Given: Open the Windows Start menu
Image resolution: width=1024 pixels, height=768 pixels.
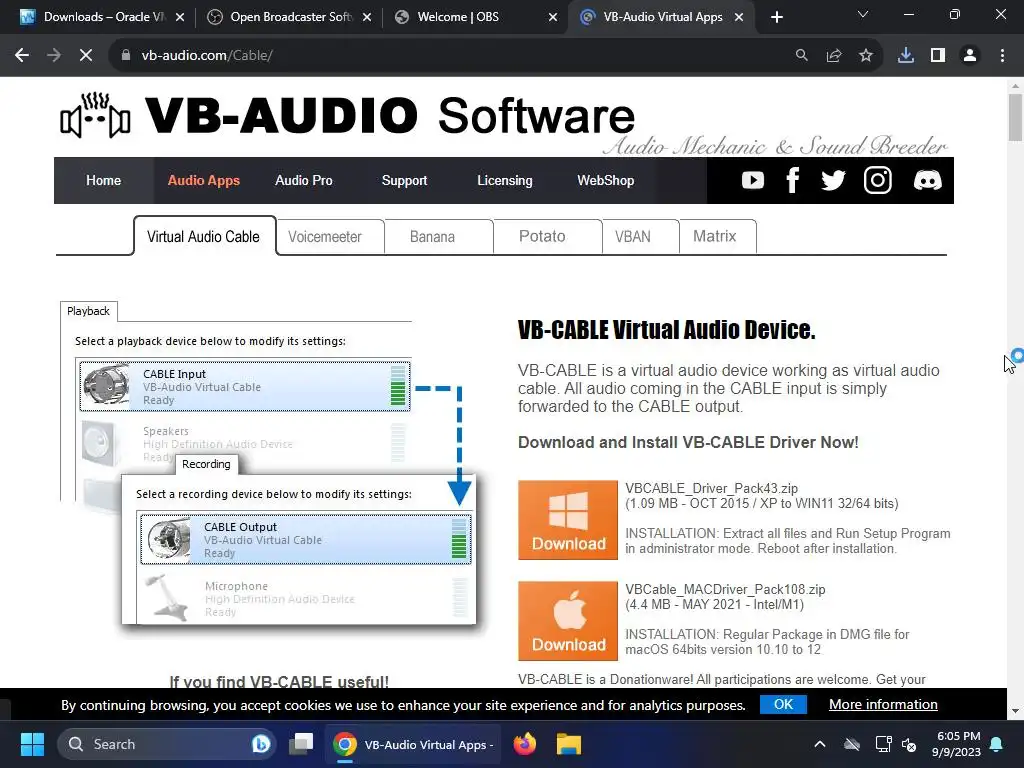Looking at the screenshot, I should coord(32,744).
